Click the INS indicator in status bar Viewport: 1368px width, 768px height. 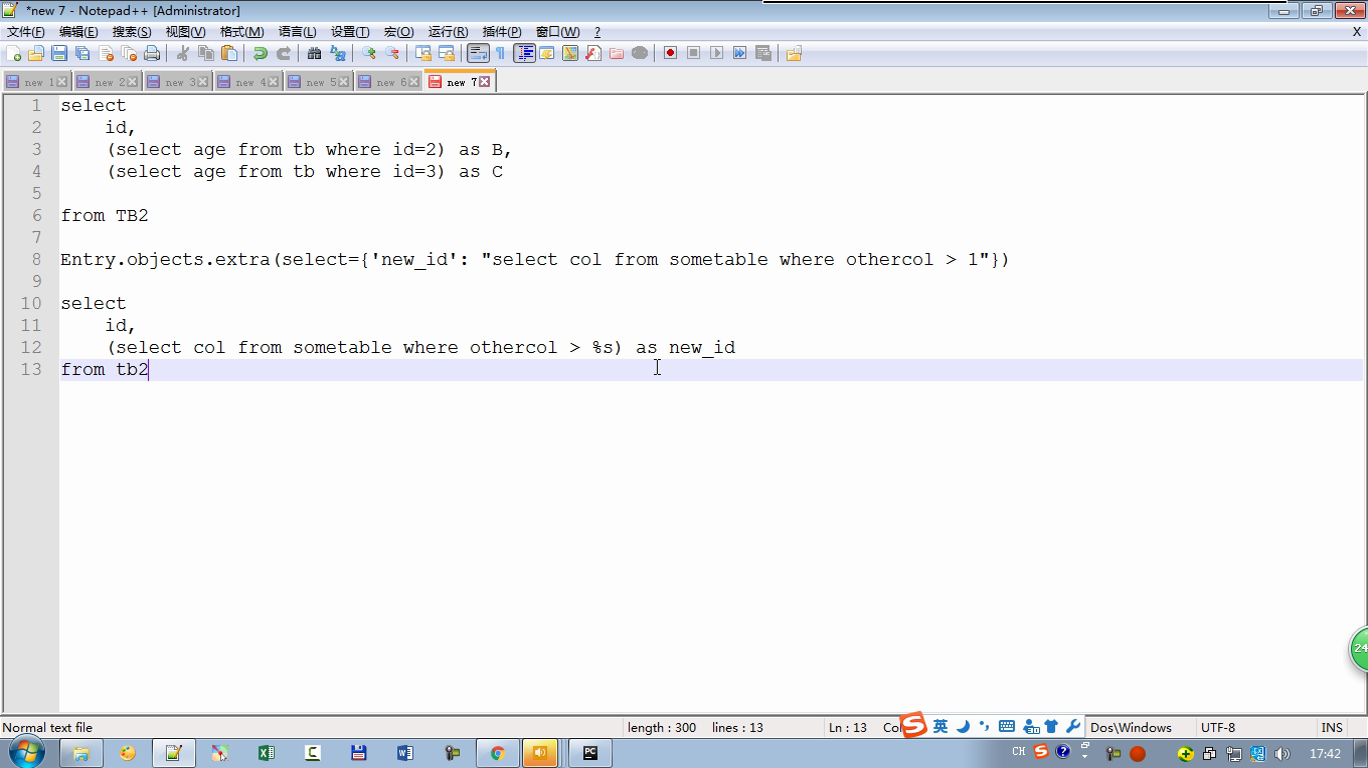[1332, 727]
